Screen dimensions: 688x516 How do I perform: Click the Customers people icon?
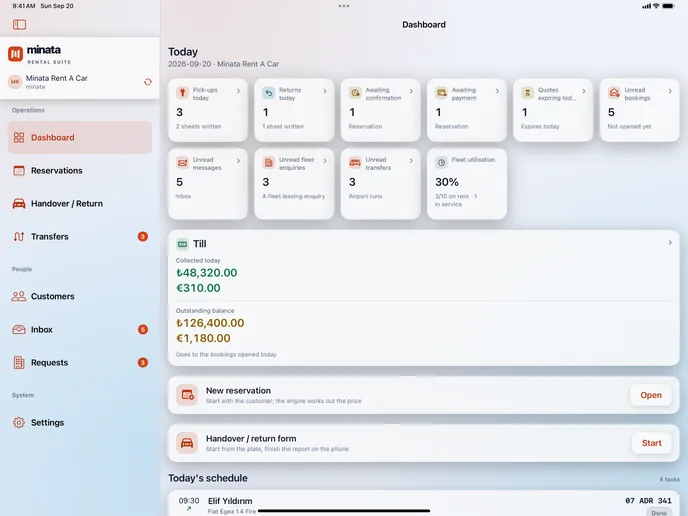(19, 296)
